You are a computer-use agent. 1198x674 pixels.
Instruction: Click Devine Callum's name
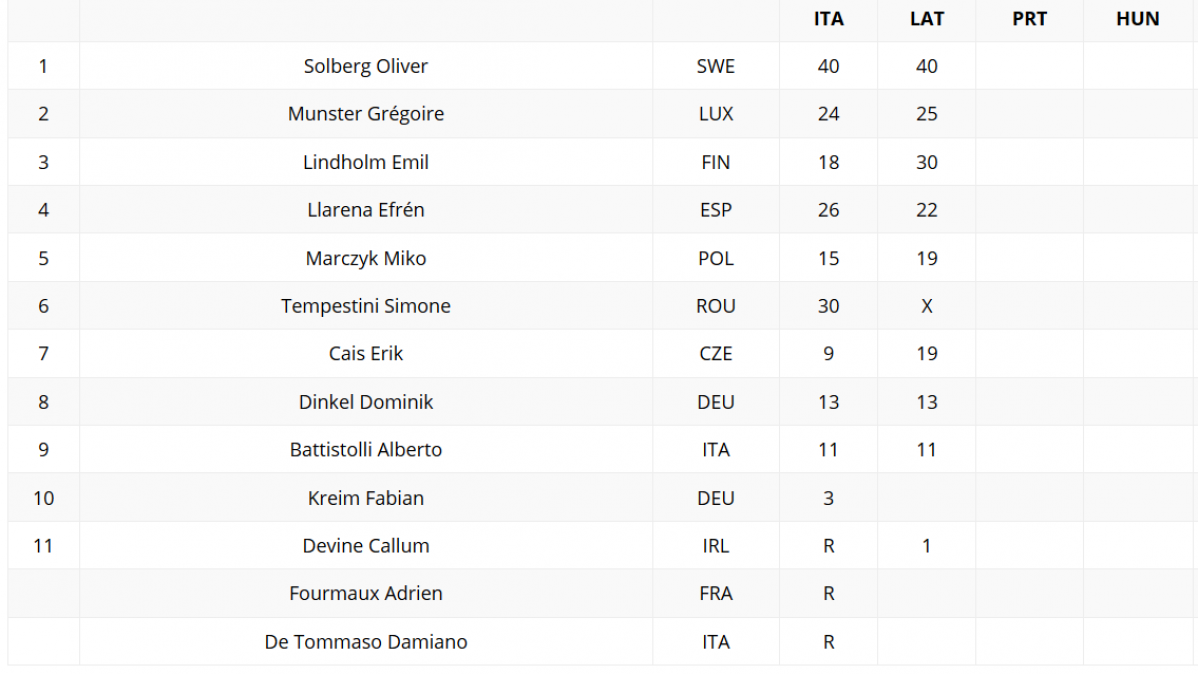tap(365, 546)
